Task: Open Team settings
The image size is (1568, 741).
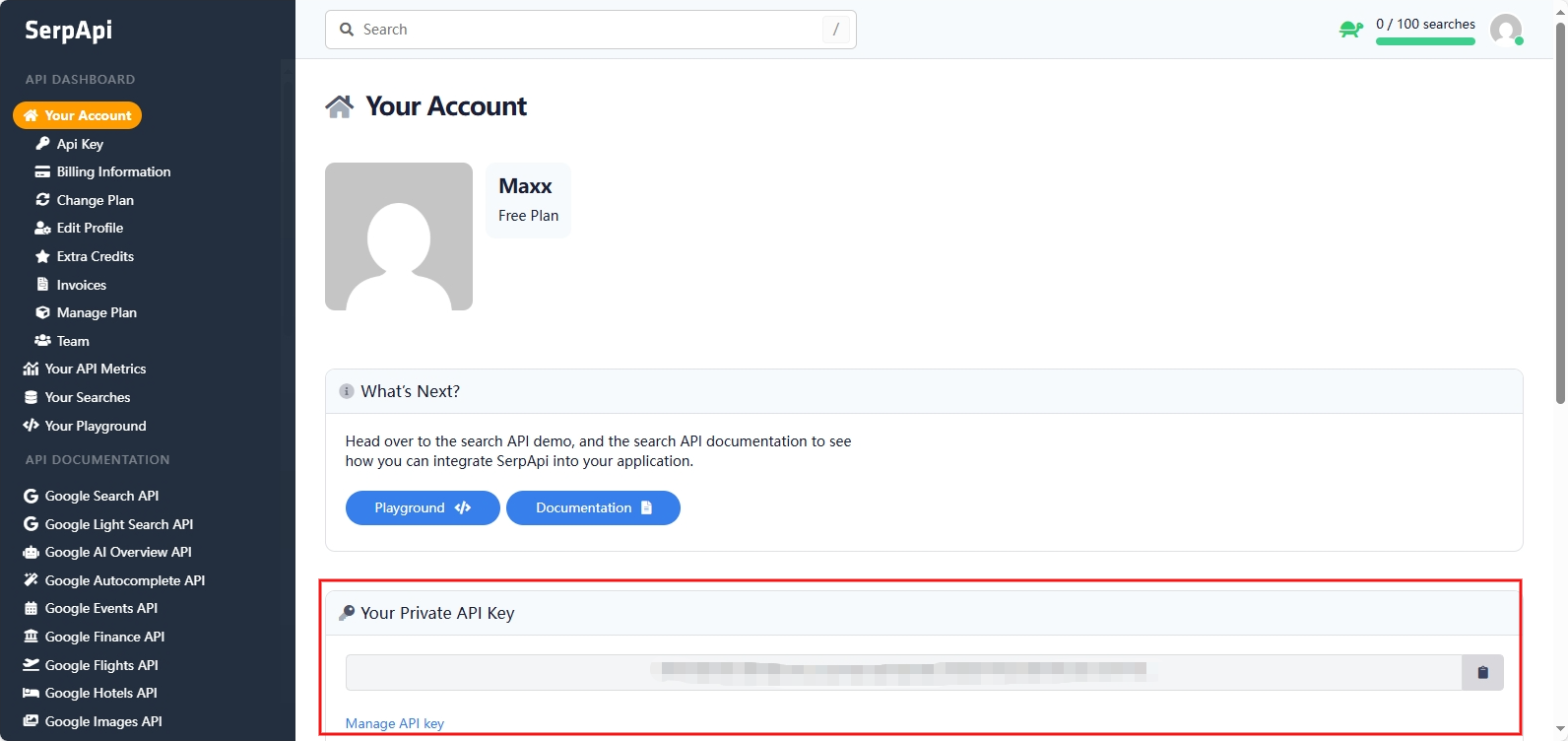Action: [73, 341]
